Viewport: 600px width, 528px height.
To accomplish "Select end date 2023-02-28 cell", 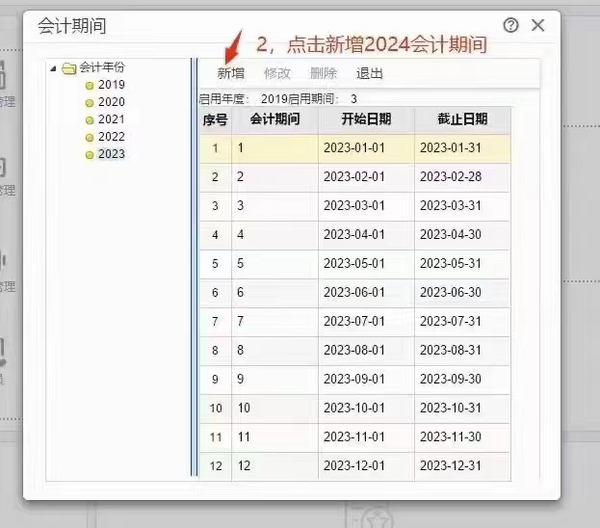I will point(462,177).
